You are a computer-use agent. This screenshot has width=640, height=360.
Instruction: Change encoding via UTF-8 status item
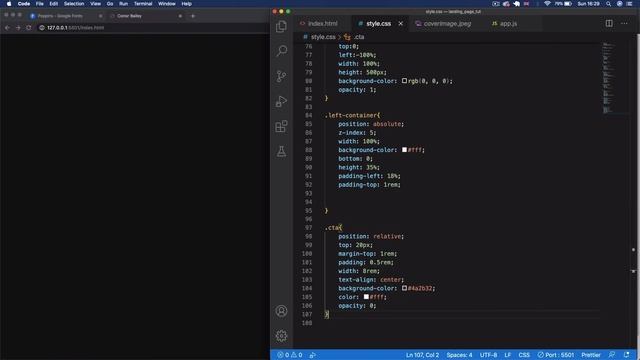[x=488, y=355]
